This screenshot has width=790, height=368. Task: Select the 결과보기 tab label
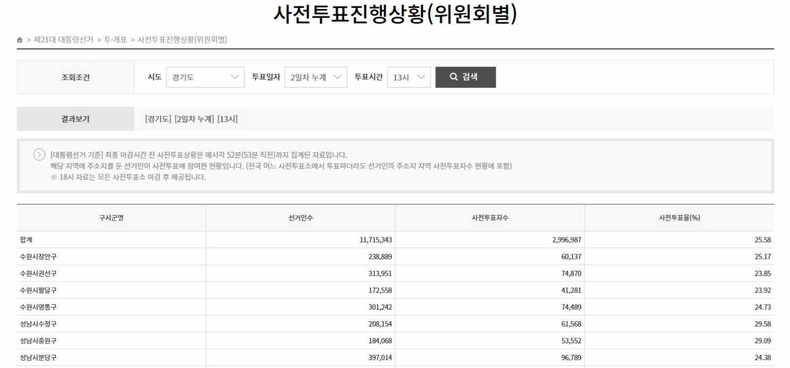click(x=76, y=119)
